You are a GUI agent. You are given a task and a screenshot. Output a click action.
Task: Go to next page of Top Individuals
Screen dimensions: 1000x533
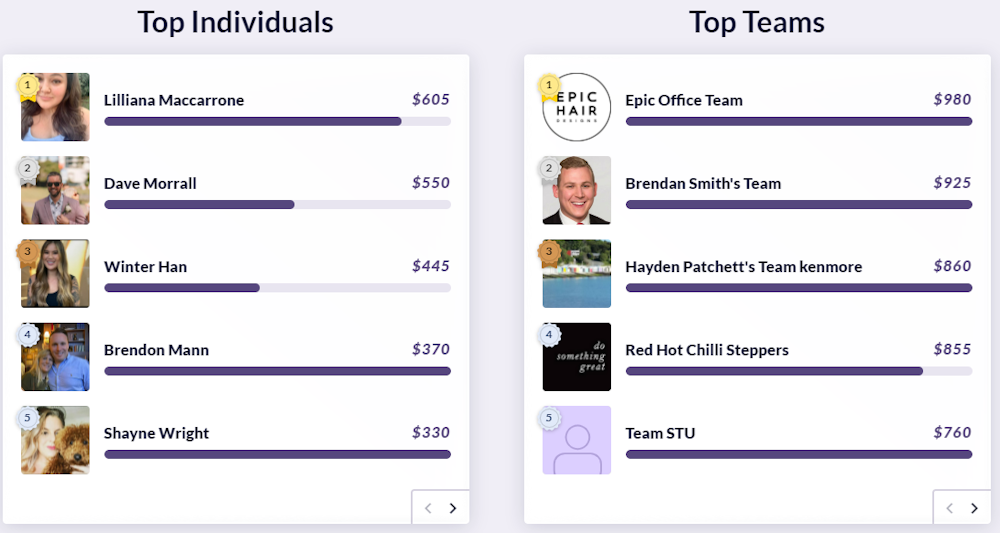pos(452,508)
